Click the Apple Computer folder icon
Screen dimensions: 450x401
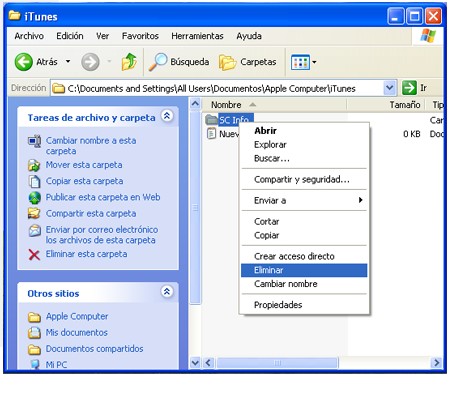point(34,317)
